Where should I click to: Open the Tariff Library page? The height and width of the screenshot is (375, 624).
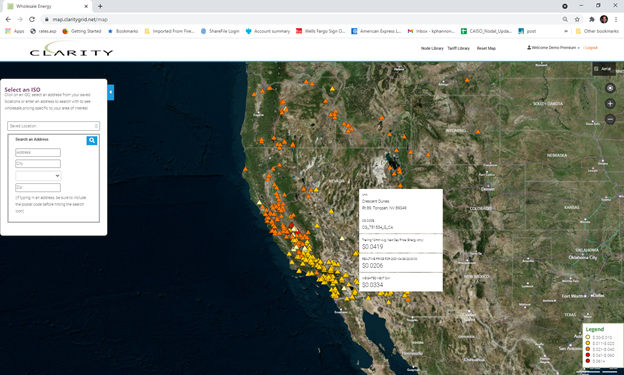(458, 48)
